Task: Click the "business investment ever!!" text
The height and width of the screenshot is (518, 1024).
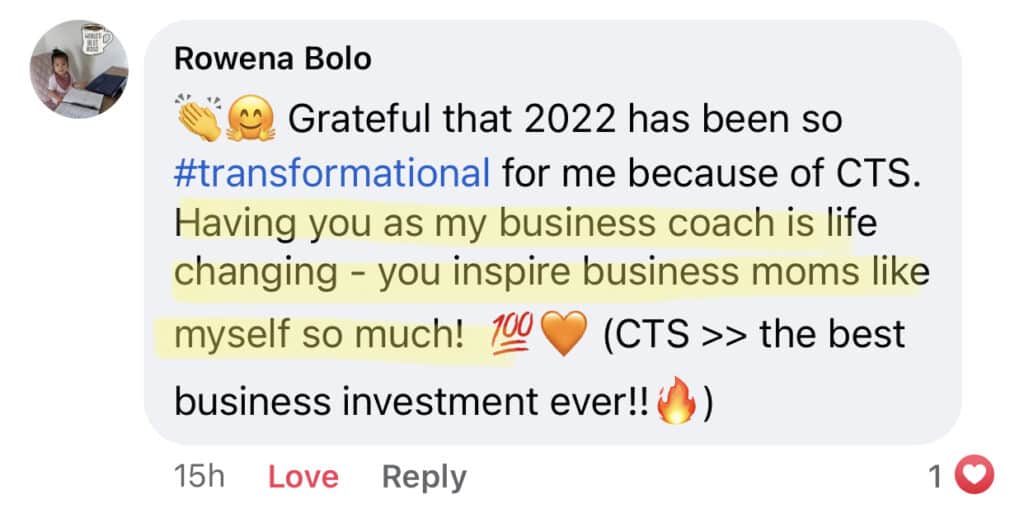Action: [411, 402]
